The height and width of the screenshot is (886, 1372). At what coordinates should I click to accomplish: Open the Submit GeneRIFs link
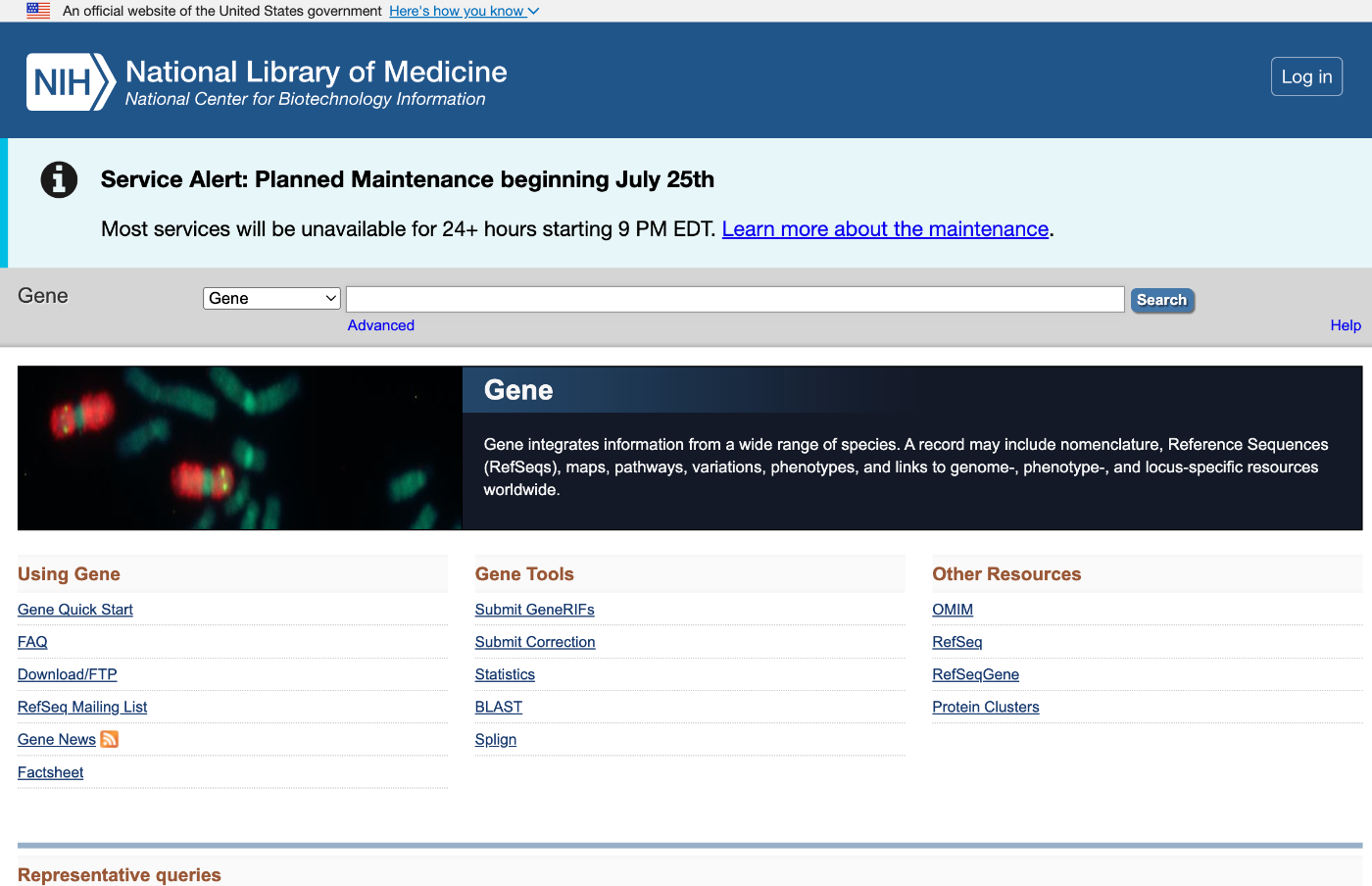tap(535, 610)
